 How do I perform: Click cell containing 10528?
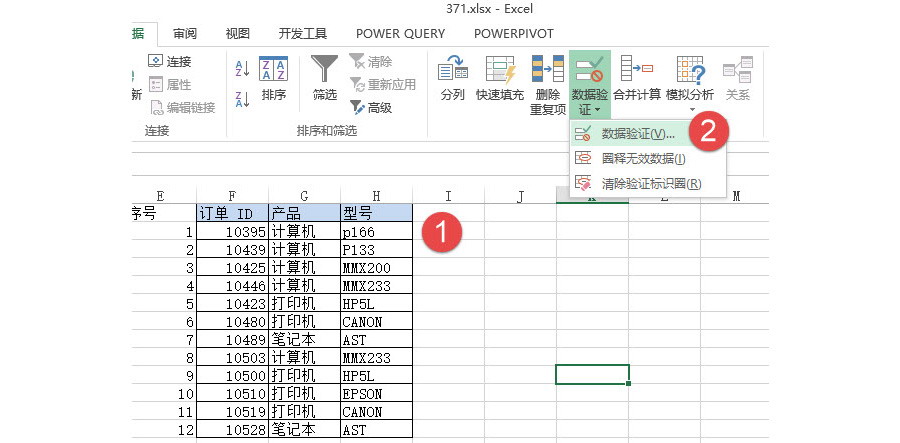232,429
